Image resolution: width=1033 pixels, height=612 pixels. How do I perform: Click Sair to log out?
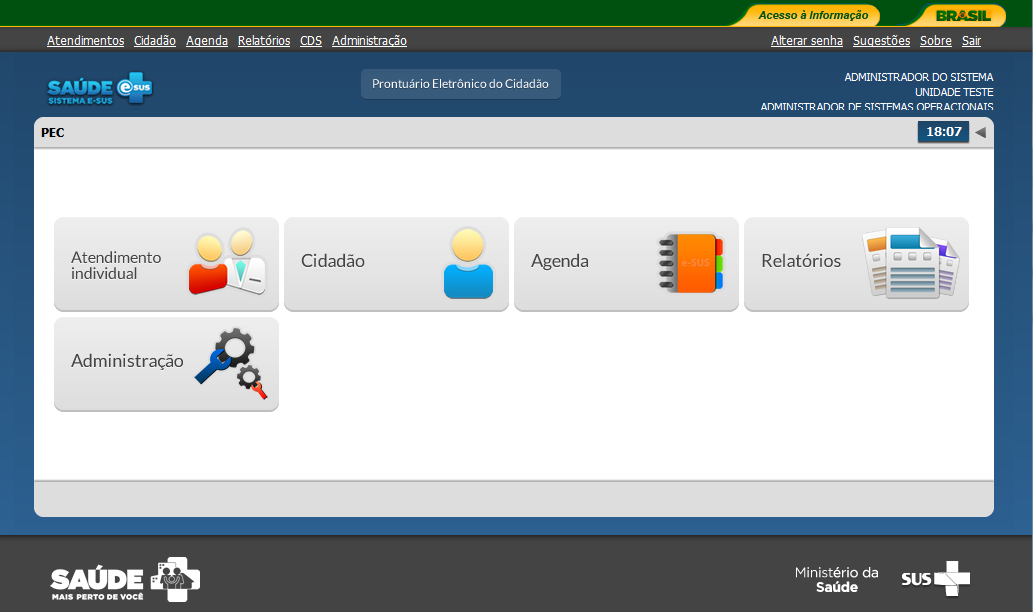click(971, 41)
